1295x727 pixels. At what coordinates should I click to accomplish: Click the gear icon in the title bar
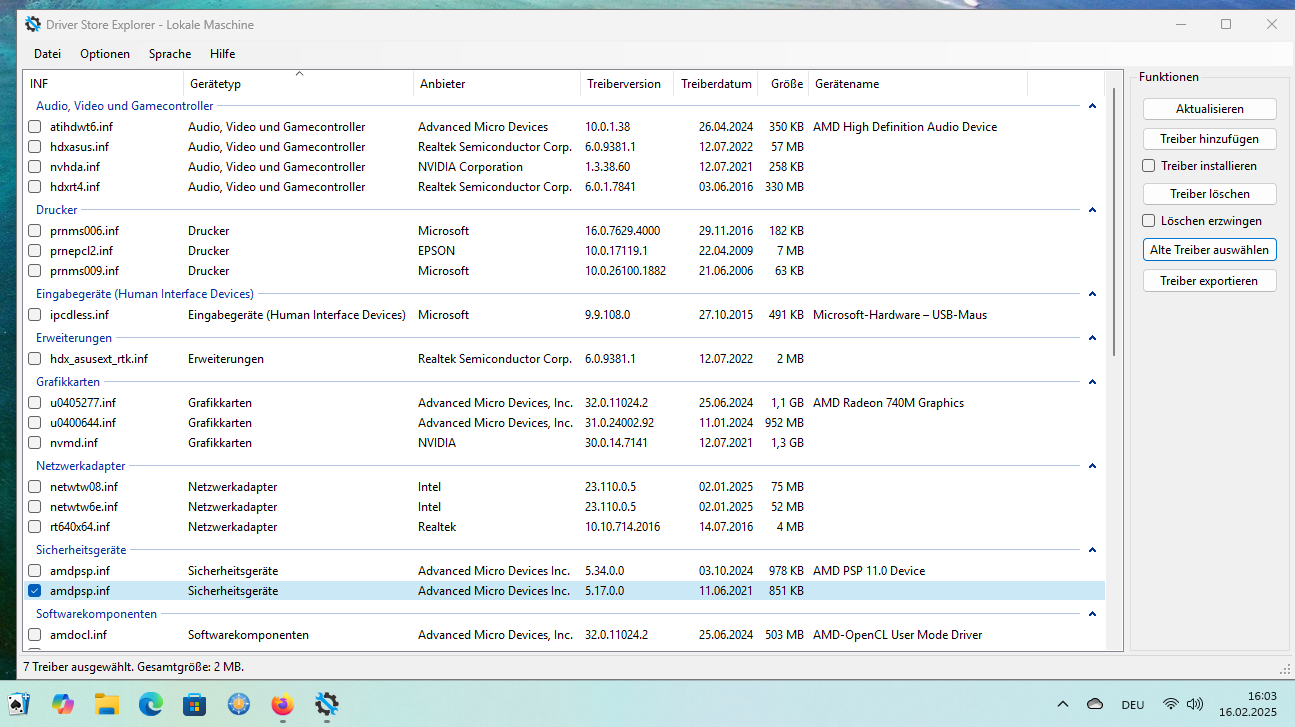[33, 25]
